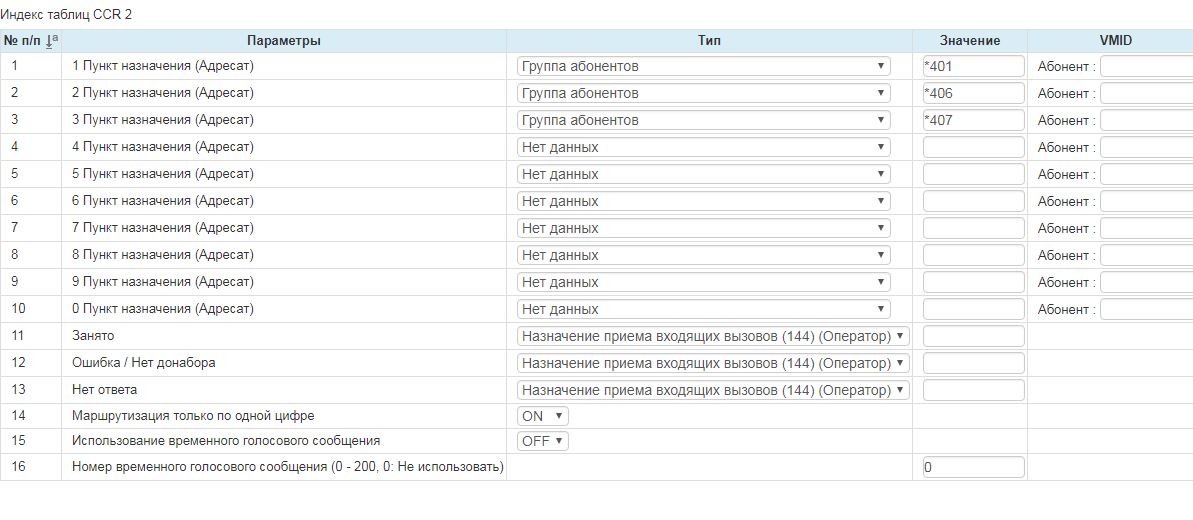Screen dimensions: 1193x520
Task: Open Тип dropdown for 1 Пункт назначения
Action: click(x=703, y=66)
